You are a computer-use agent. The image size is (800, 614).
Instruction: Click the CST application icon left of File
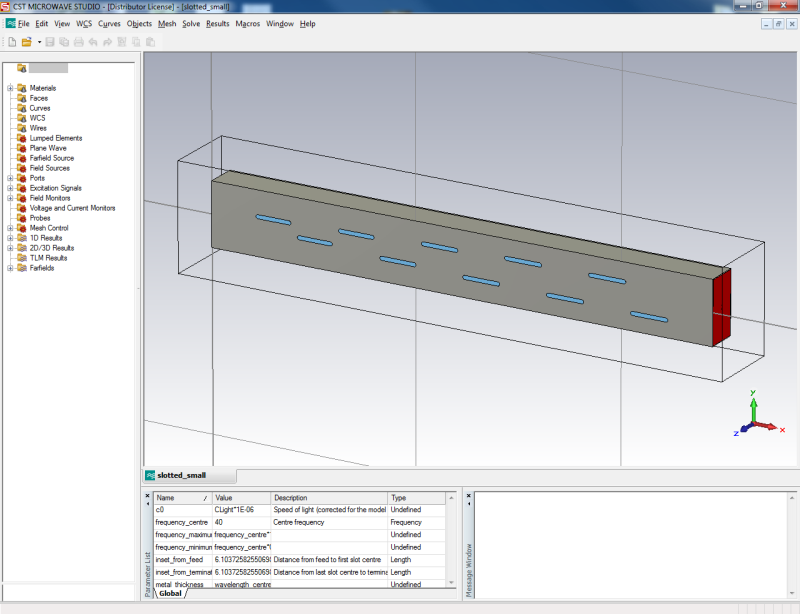pyautogui.click(x=11, y=23)
